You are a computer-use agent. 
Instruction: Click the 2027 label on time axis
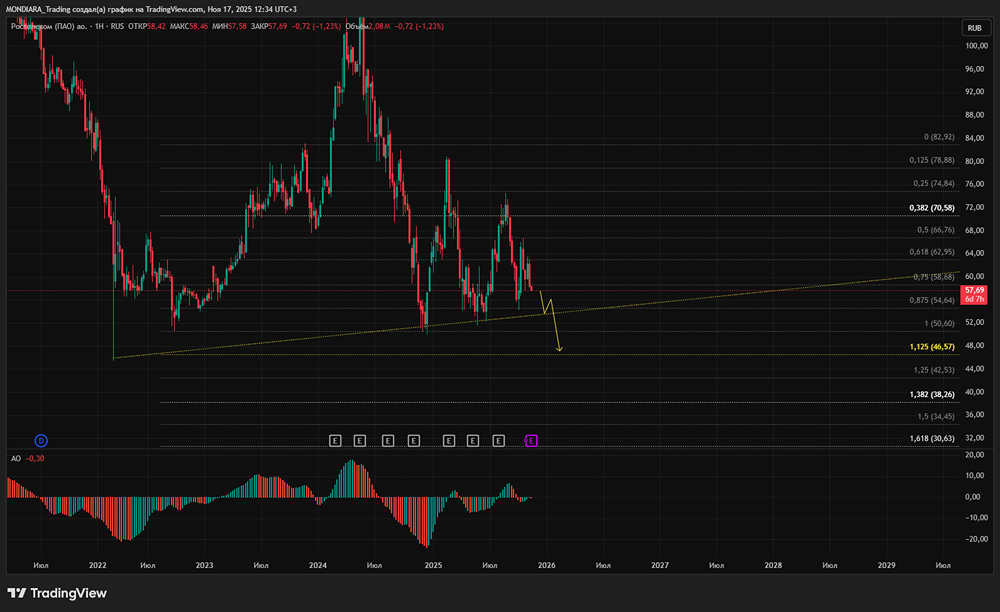tap(659, 565)
